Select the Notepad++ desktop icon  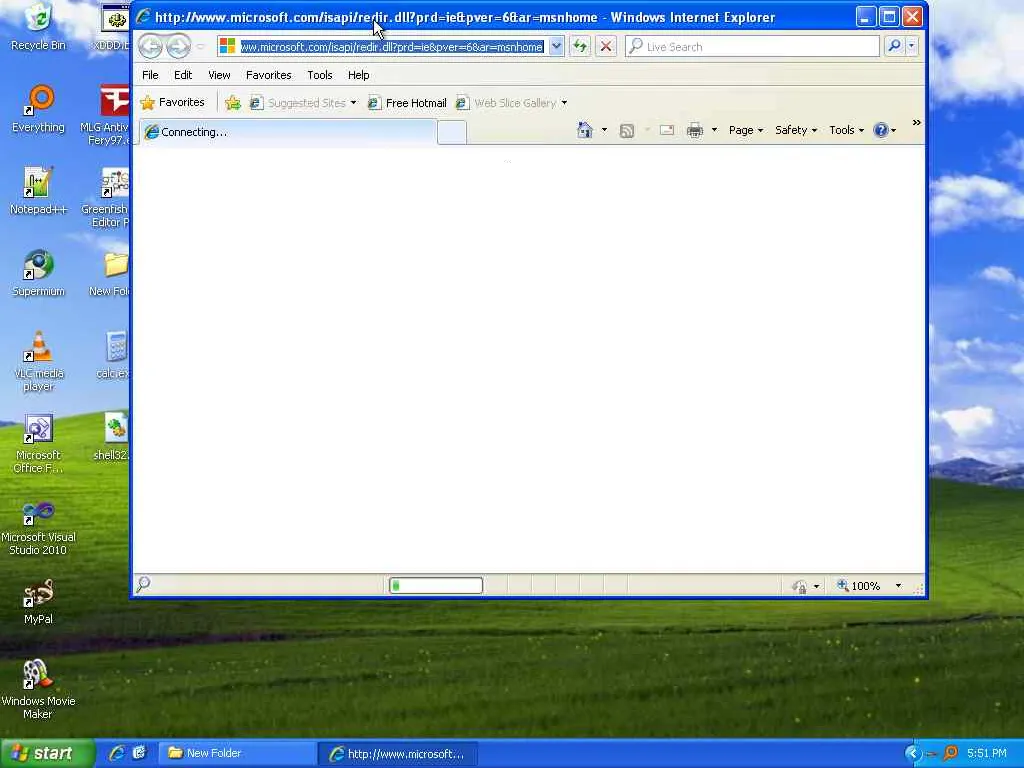[x=38, y=191]
